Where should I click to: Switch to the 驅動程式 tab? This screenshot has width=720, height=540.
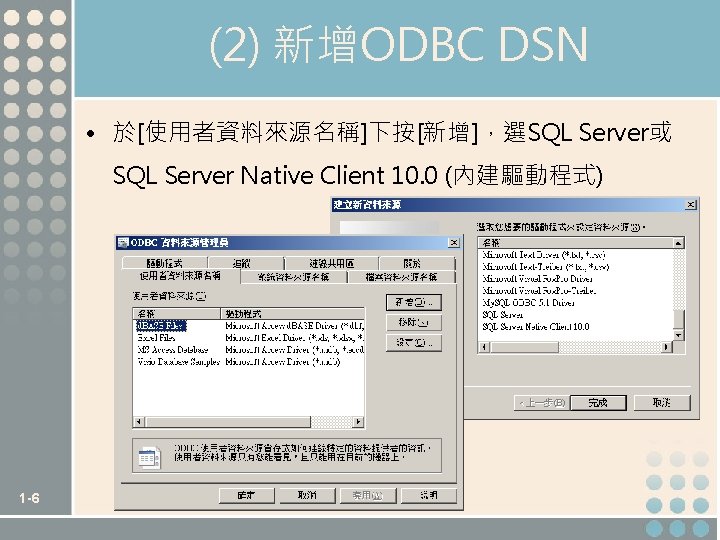(x=164, y=264)
